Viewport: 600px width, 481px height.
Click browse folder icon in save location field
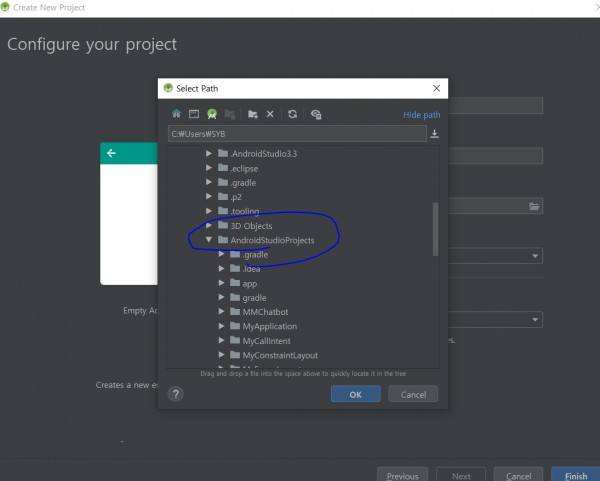click(x=534, y=206)
